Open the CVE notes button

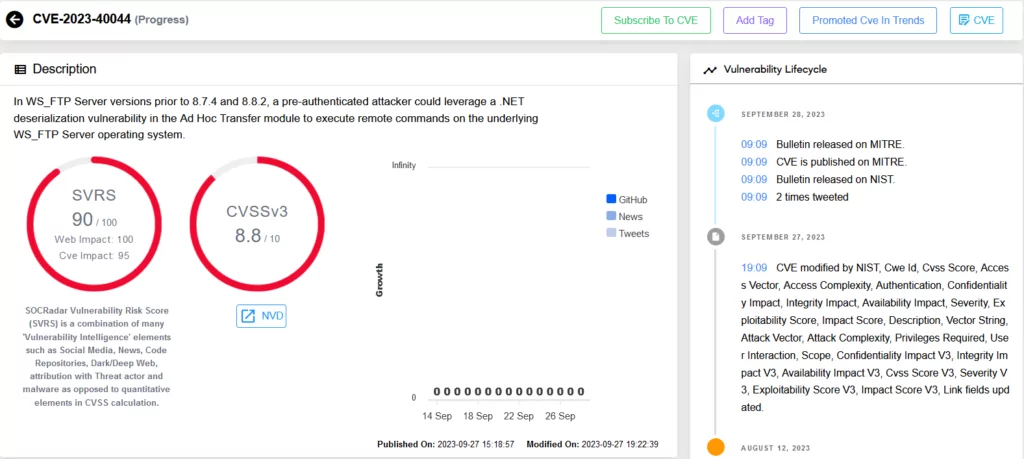point(976,20)
